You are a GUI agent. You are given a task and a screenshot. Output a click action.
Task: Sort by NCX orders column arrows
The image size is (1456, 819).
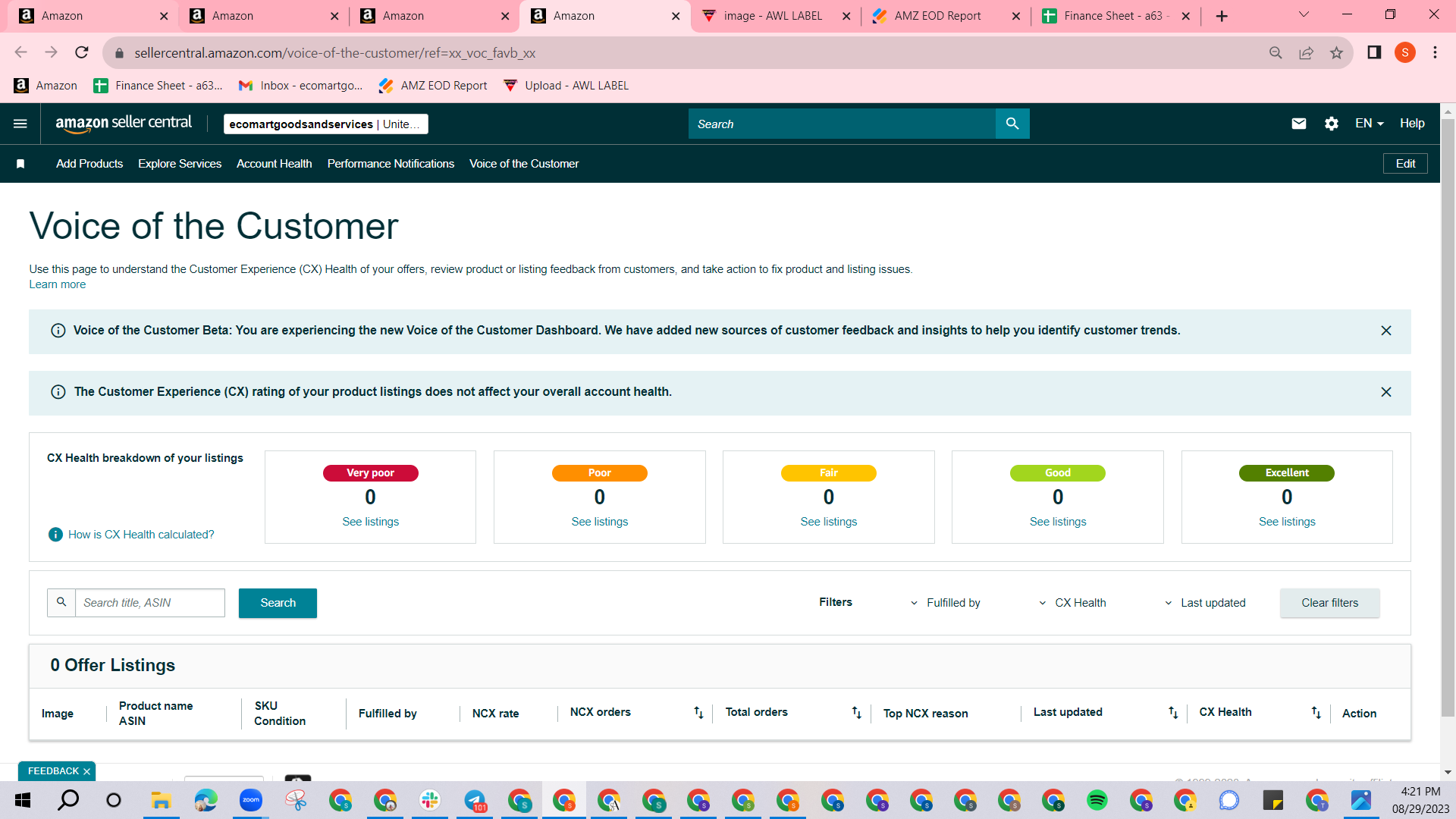pyautogui.click(x=698, y=713)
